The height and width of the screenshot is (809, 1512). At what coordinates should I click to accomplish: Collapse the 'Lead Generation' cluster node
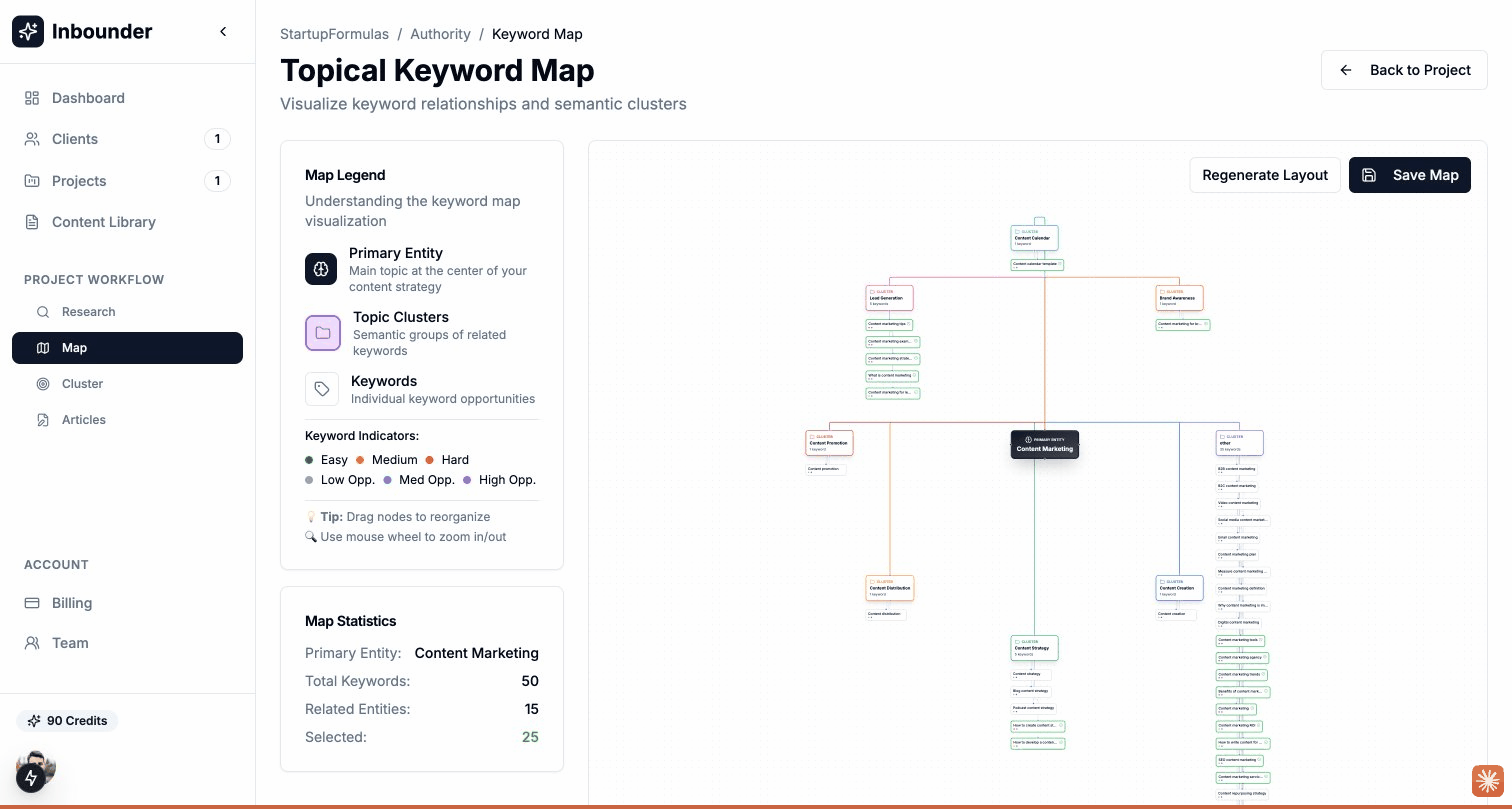[x=888, y=298]
